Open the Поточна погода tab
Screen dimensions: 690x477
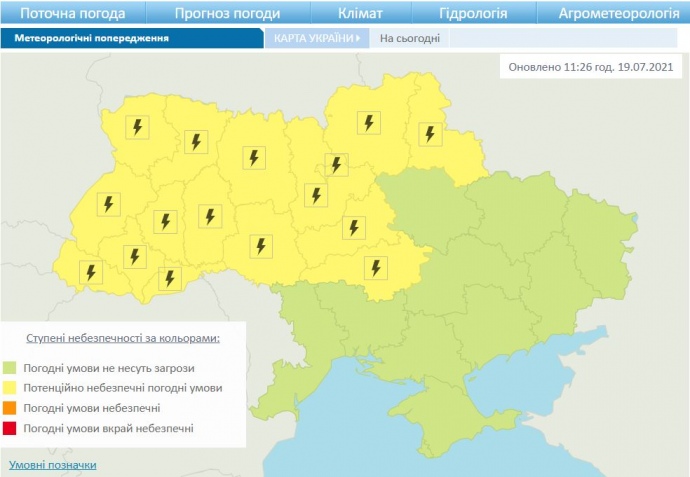pyautogui.click(x=73, y=13)
